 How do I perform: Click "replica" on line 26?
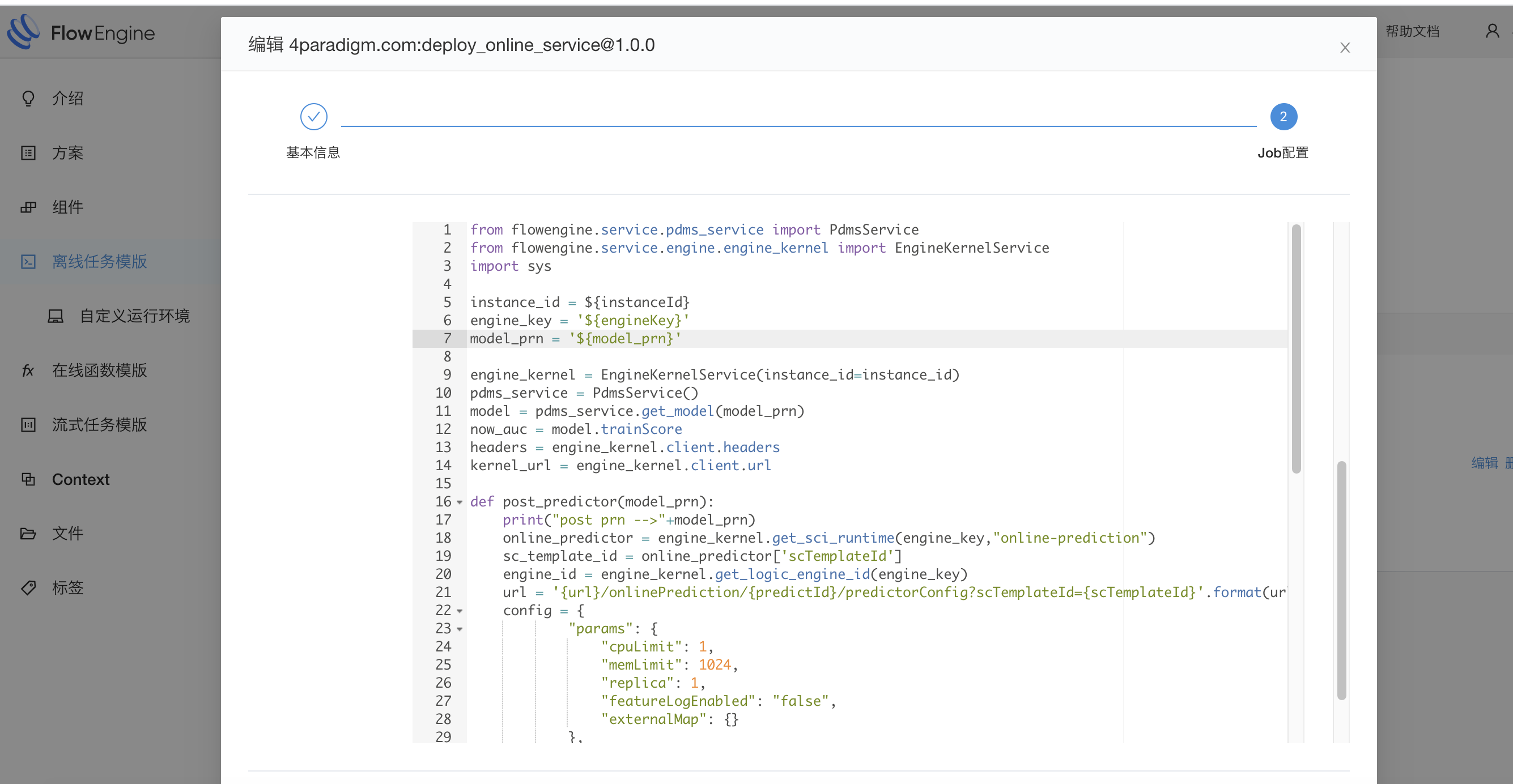pos(637,684)
